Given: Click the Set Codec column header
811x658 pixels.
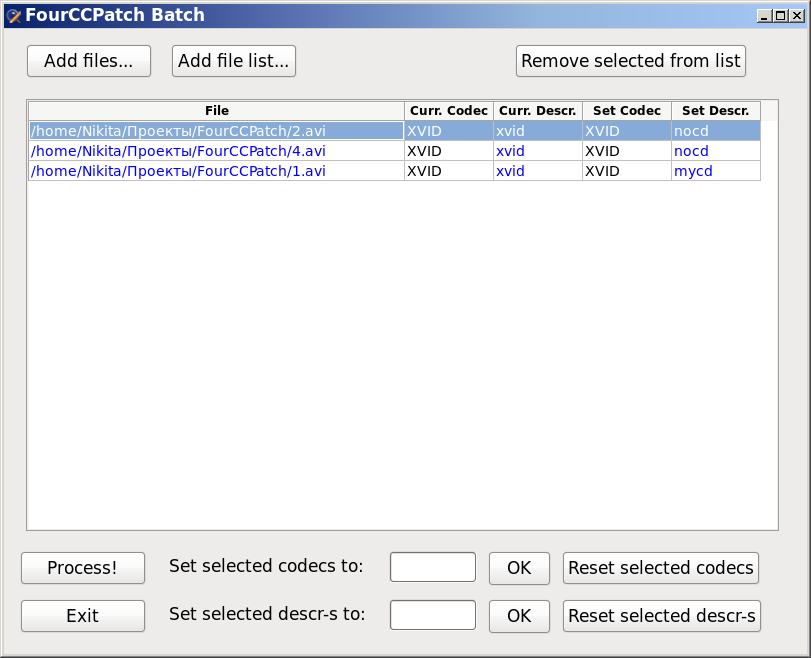Looking at the screenshot, I should [x=626, y=111].
